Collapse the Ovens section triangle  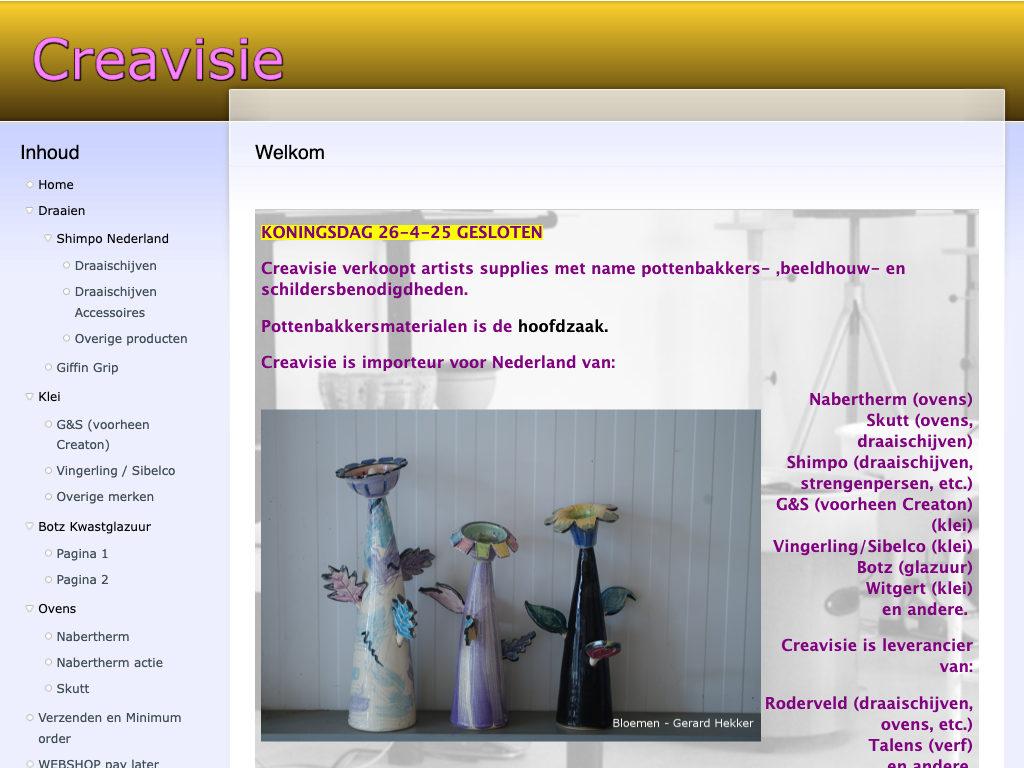[30, 609]
